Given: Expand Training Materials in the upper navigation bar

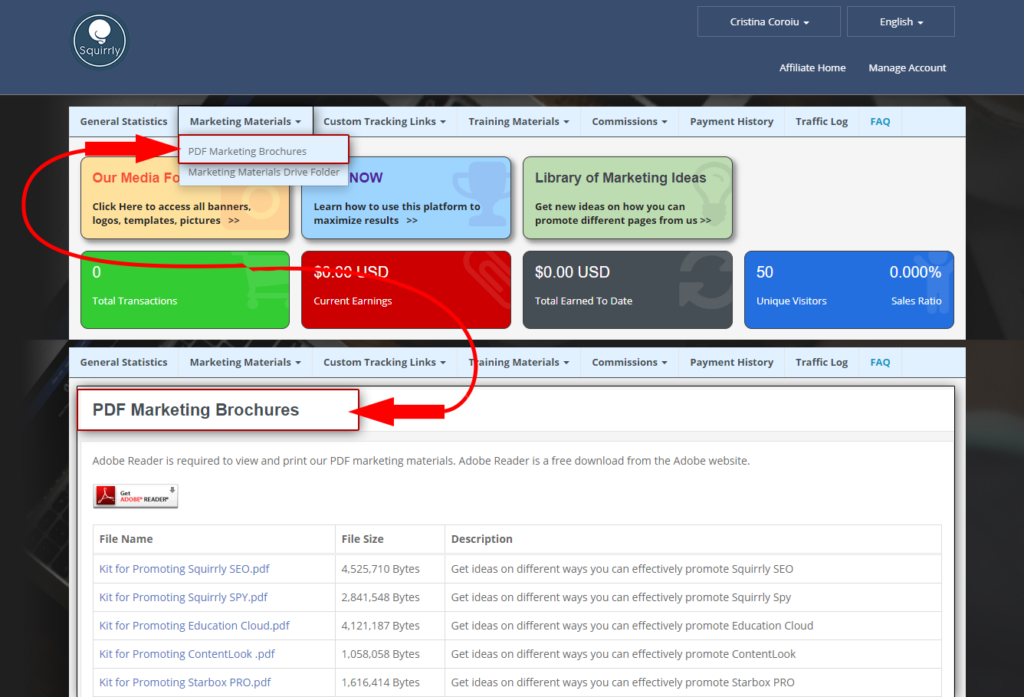Looking at the screenshot, I should tap(519, 122).
